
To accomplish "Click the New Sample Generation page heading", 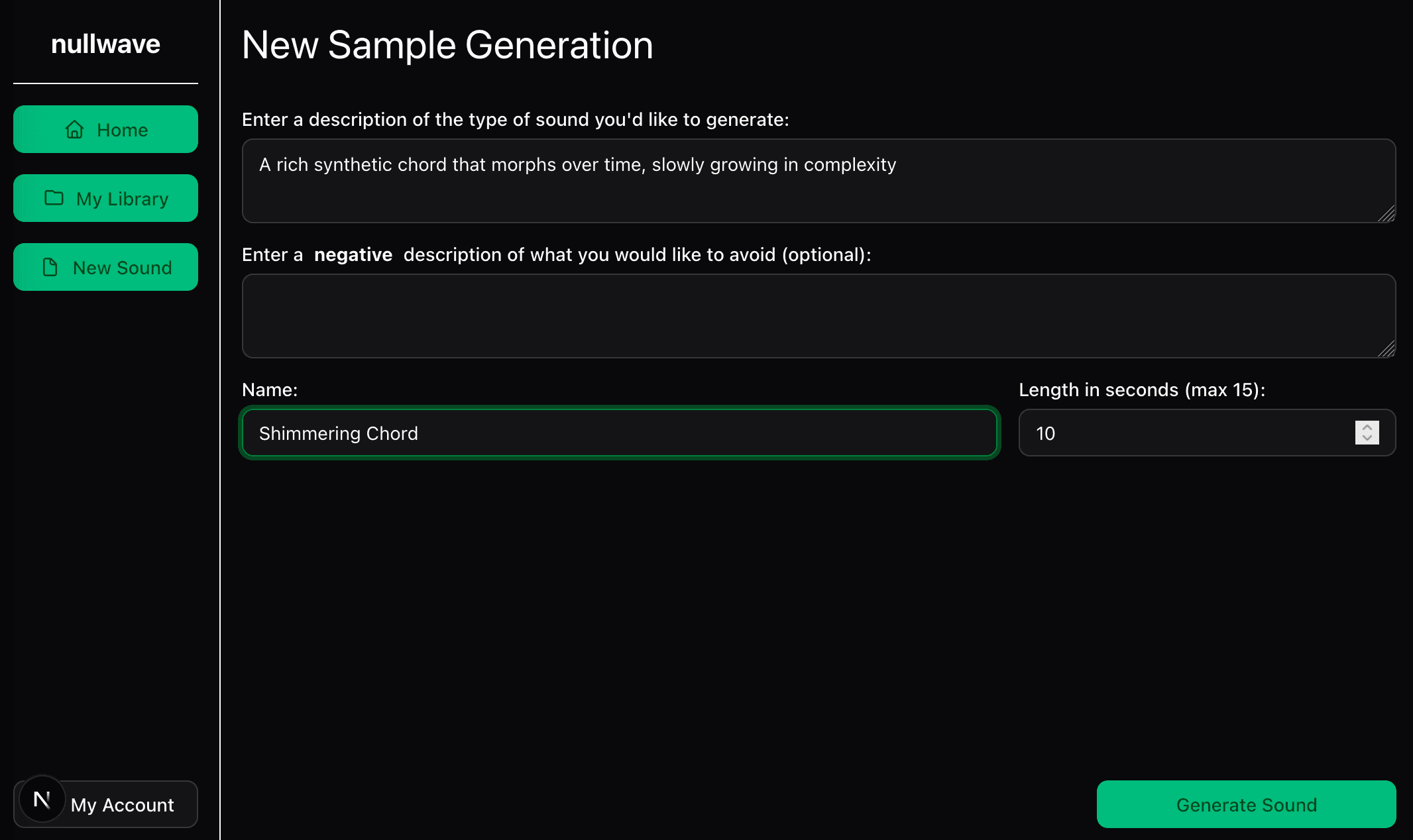I will 447,44.
